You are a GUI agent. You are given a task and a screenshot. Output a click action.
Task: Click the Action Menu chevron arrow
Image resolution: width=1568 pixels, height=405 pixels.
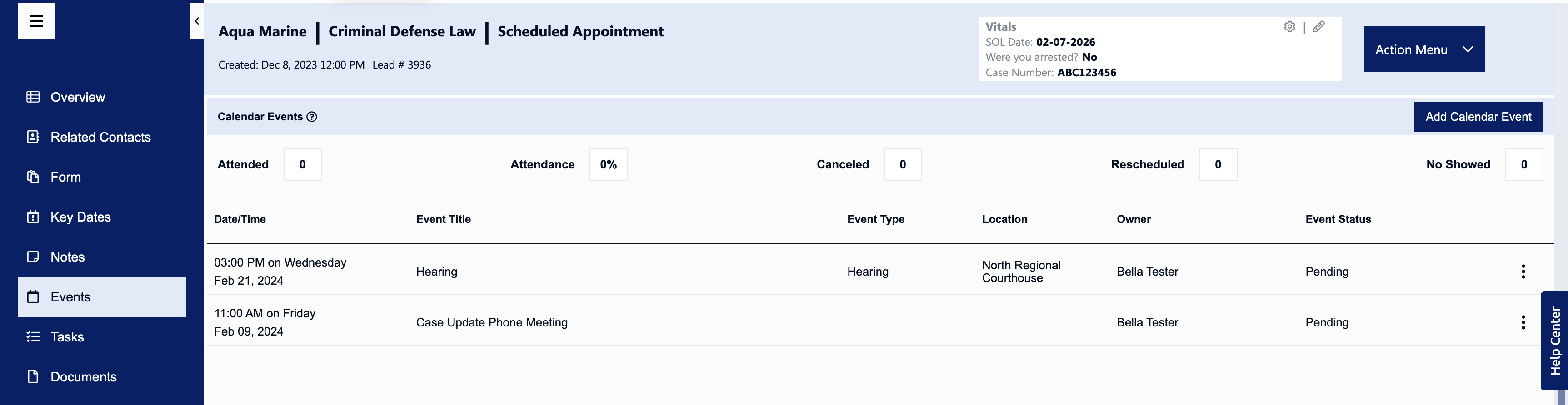[x=1468, y=49]
